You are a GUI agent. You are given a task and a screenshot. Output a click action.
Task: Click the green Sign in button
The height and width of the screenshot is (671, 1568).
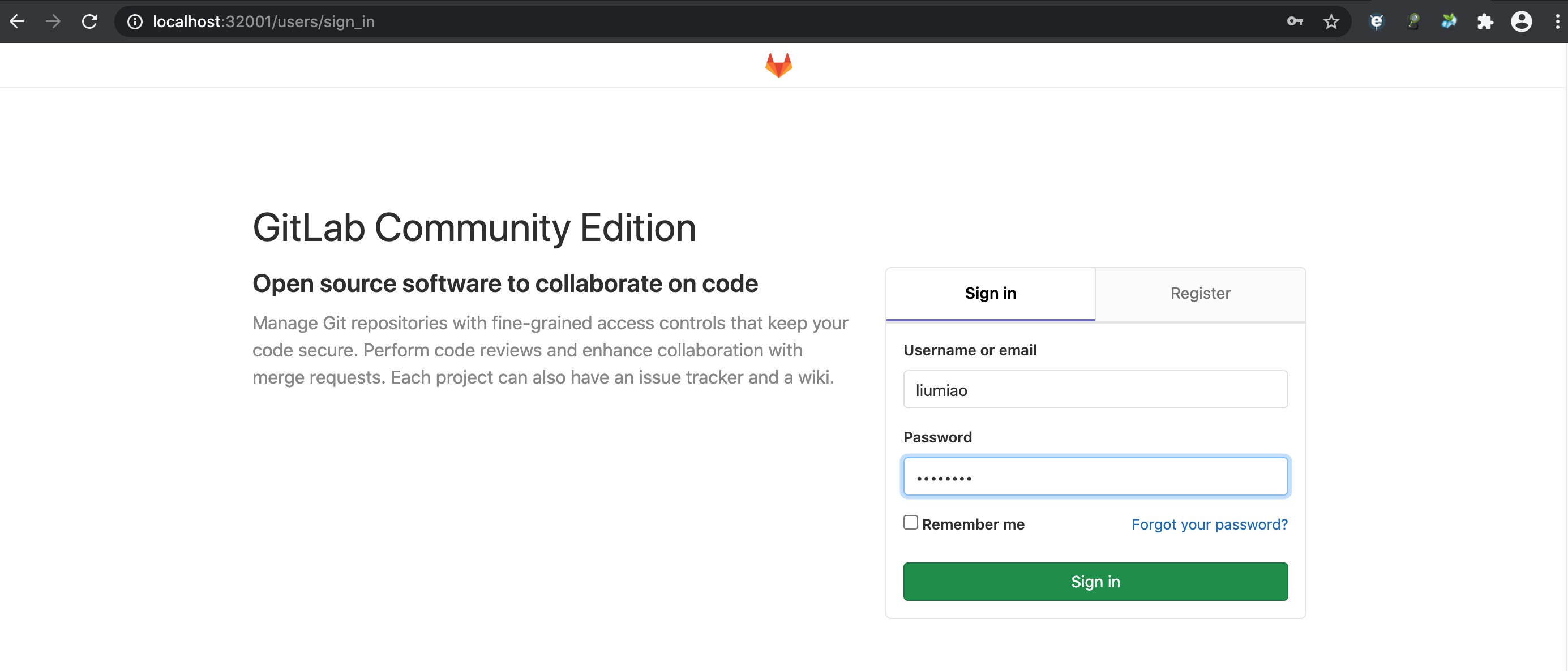tap(1095, 582)
